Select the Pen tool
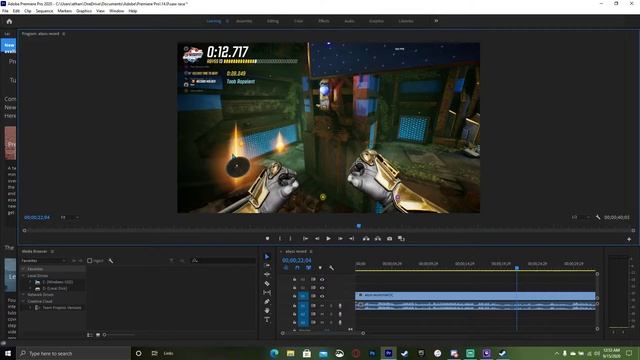The image size is (640, 360). 267,302
